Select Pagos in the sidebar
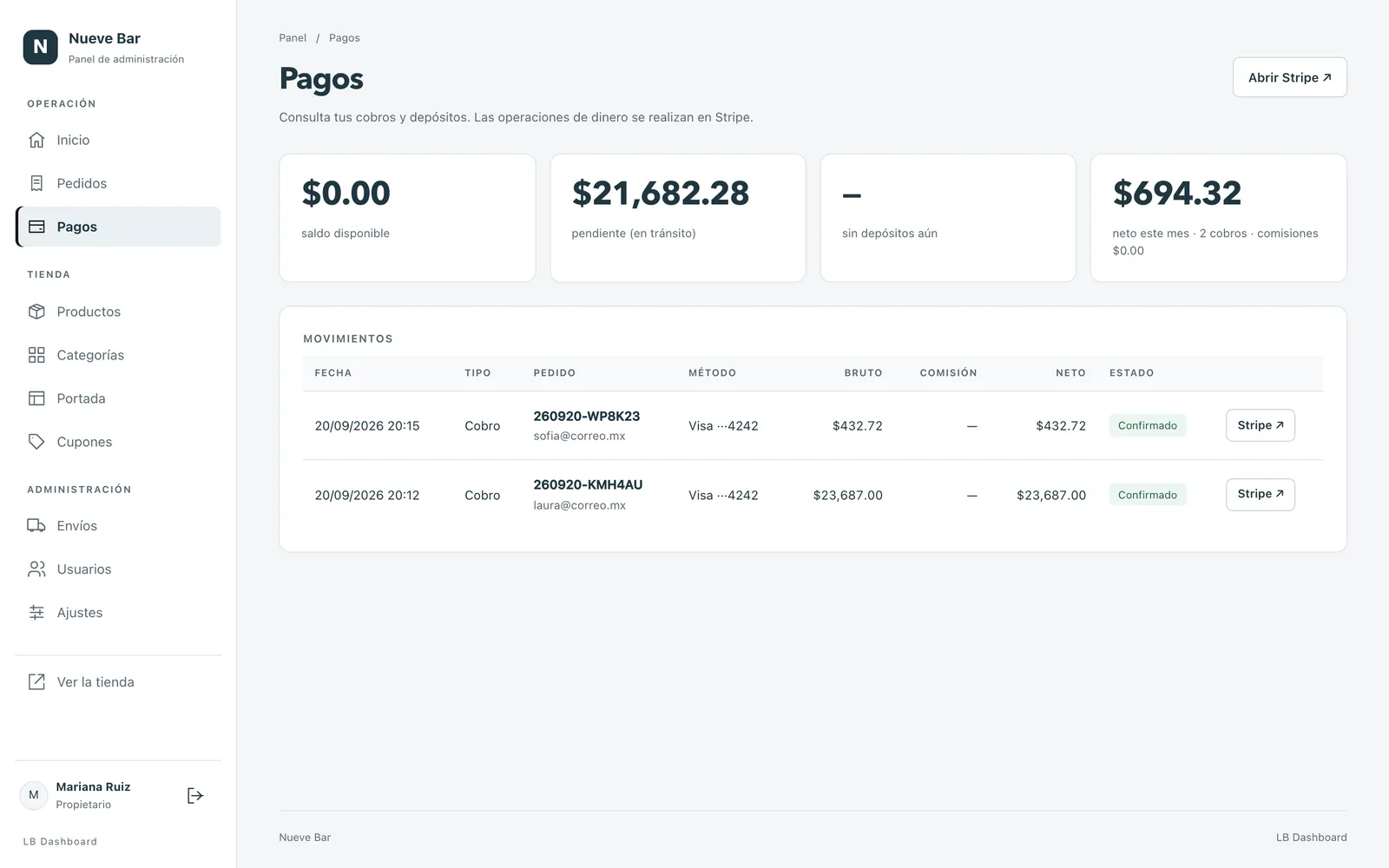1389x868 pixels. point(118,227)
